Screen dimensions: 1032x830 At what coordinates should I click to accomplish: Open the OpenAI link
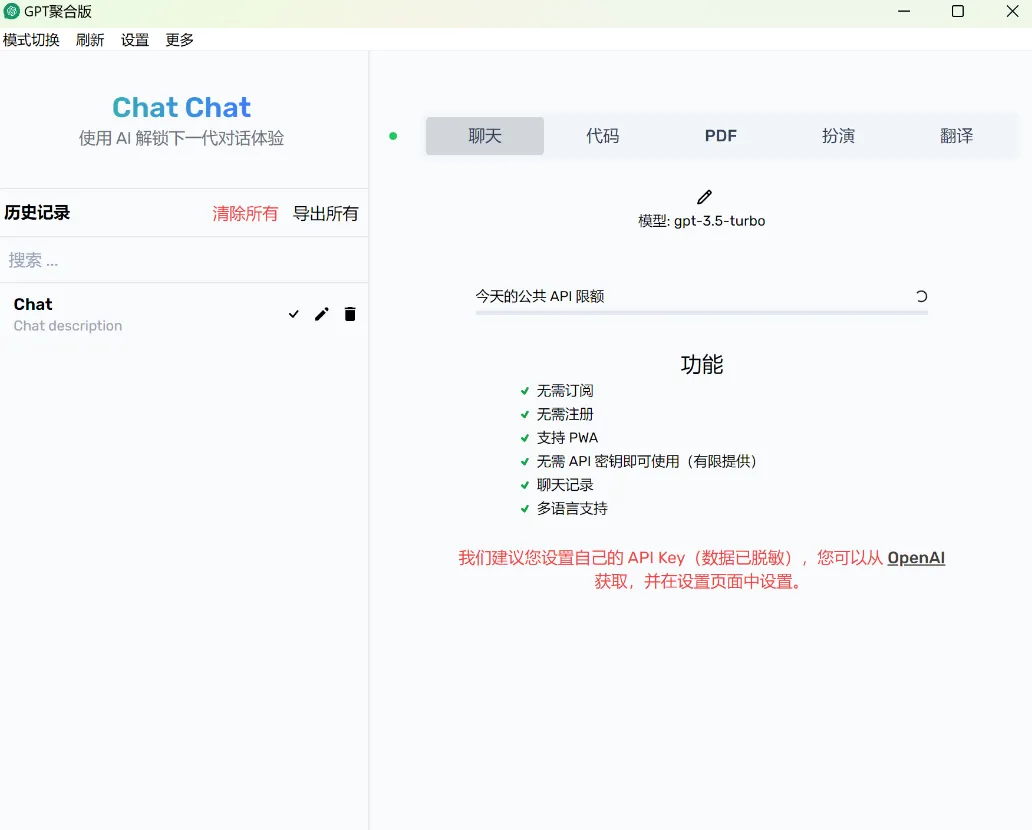pos(916,558)
